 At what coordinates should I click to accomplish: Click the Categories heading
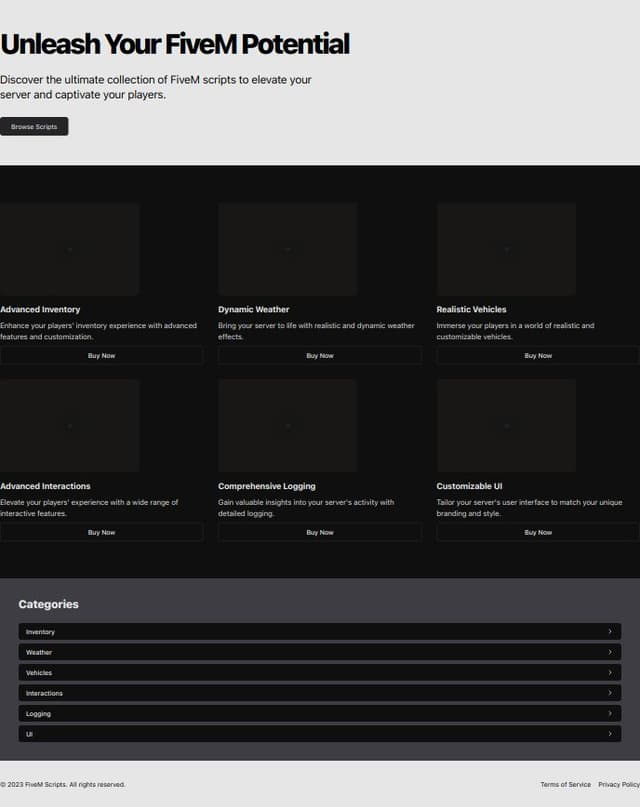(48, 604)
